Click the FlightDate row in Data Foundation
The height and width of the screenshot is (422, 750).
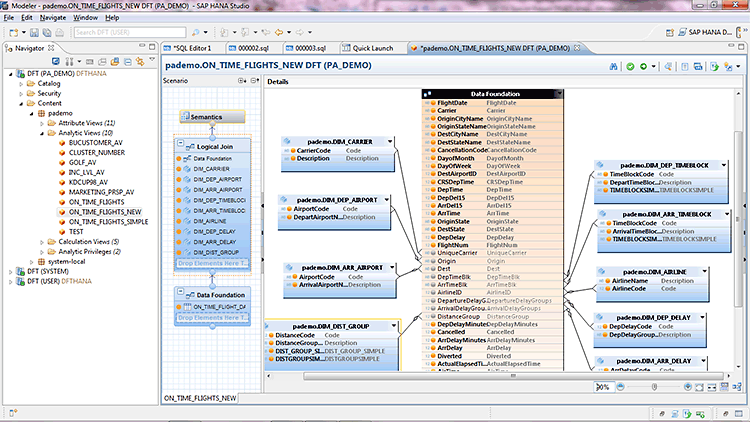[493, 103]
